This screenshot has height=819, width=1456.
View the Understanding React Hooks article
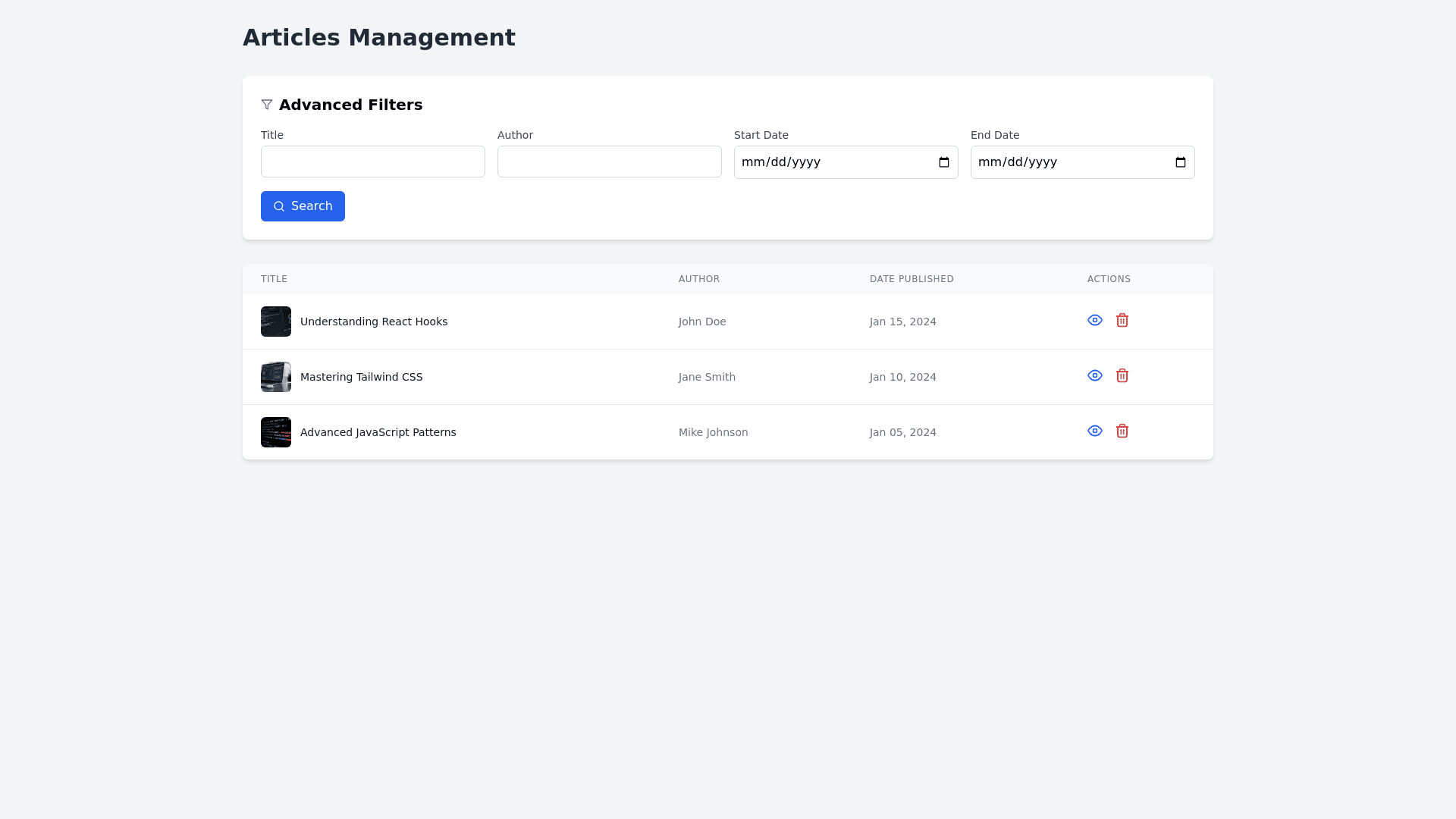click(x=1094, y=320)
